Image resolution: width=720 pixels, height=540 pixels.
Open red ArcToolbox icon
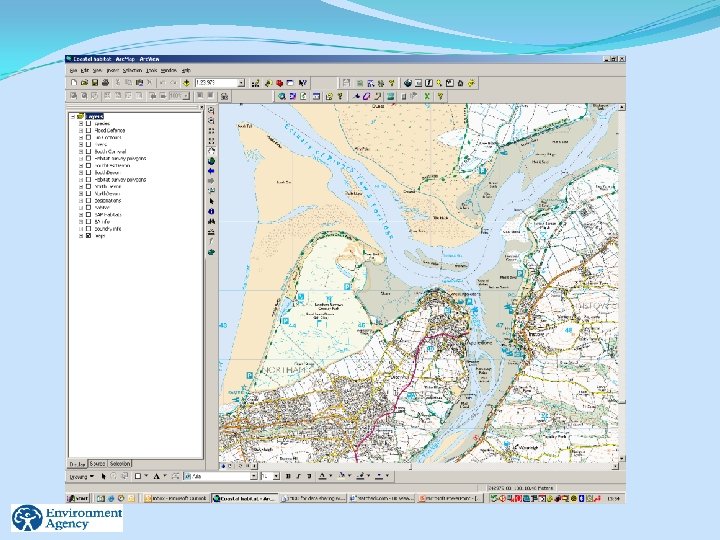[279, 83]
